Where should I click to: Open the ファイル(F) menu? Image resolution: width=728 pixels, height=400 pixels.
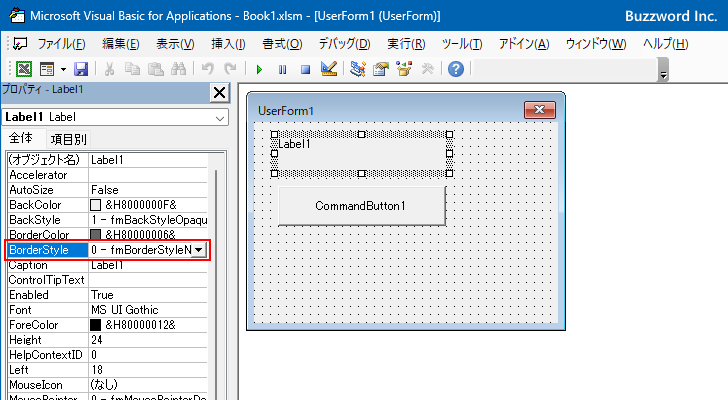click(x=61, y=44)
